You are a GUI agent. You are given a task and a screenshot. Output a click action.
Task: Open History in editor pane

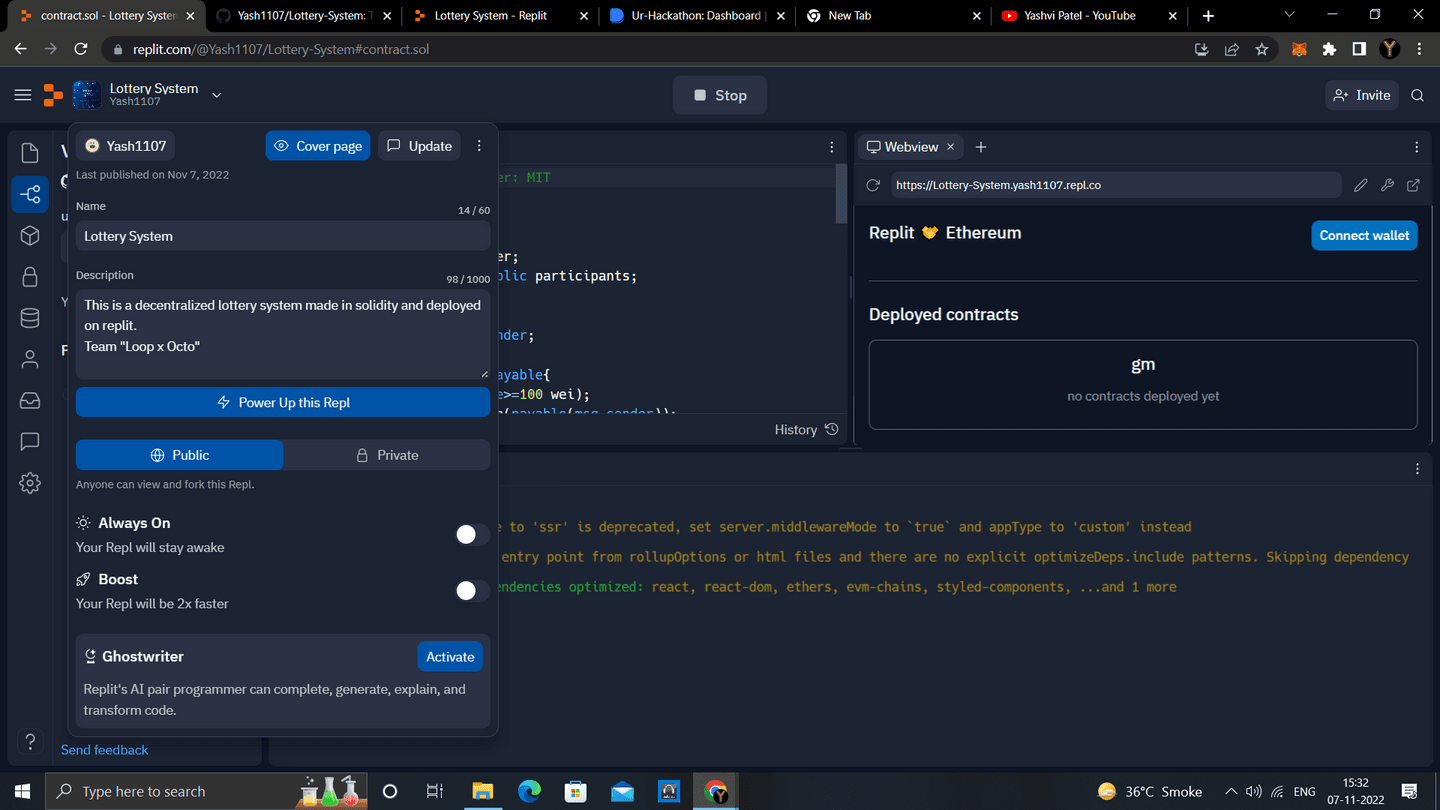[806, 429]
